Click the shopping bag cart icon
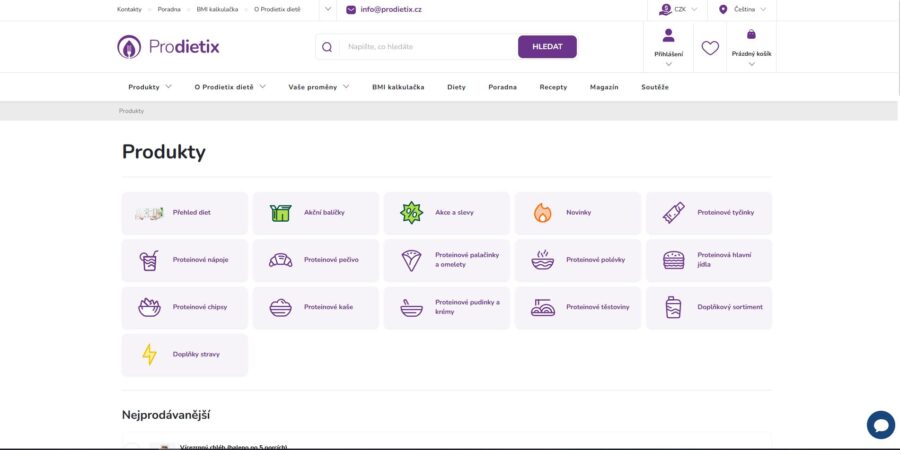Viewport: 900px width, 450px height. pyautogui.click(x=751, y=34)
